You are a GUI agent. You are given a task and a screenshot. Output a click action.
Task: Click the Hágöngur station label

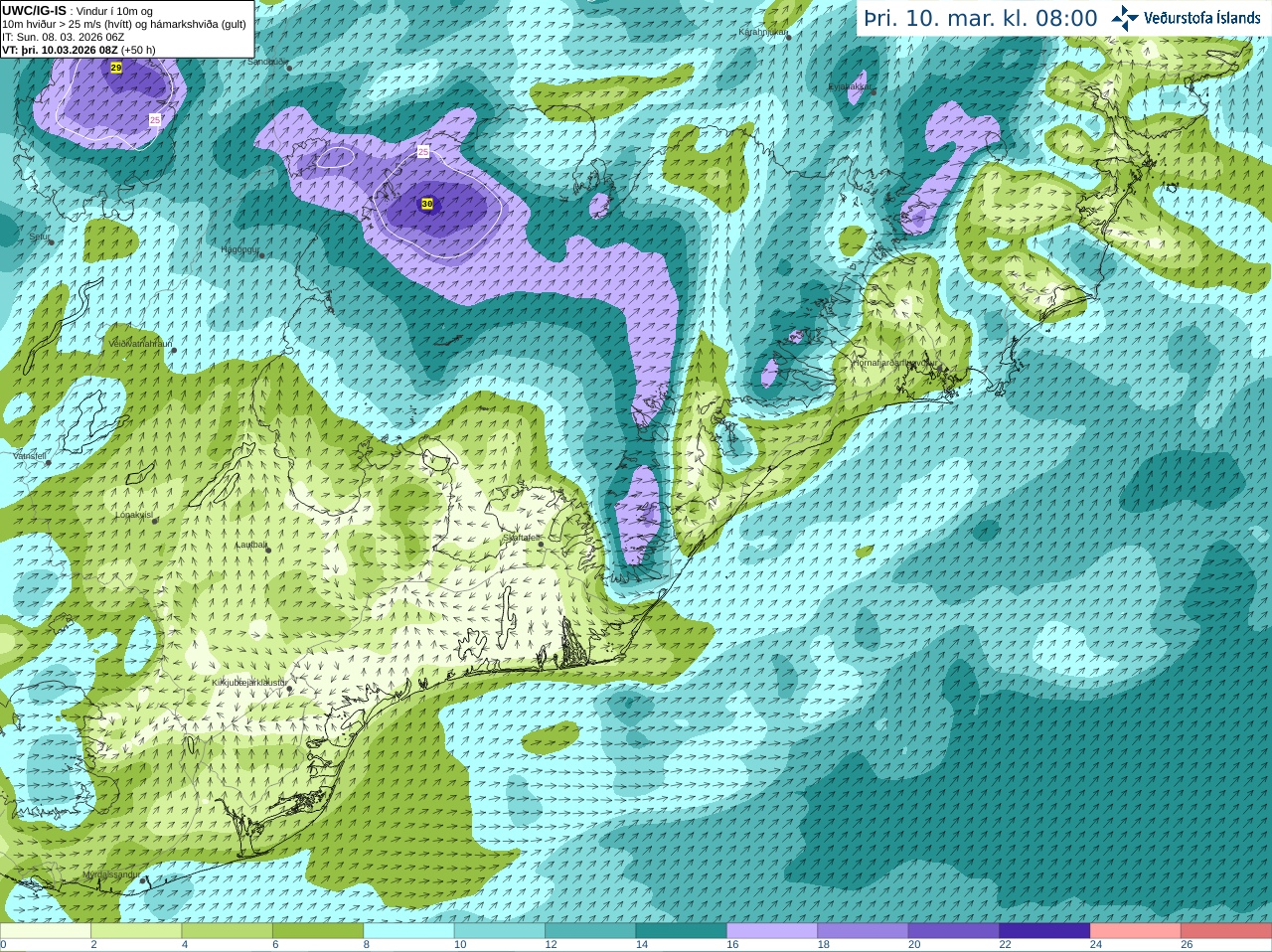pos(239,249)
